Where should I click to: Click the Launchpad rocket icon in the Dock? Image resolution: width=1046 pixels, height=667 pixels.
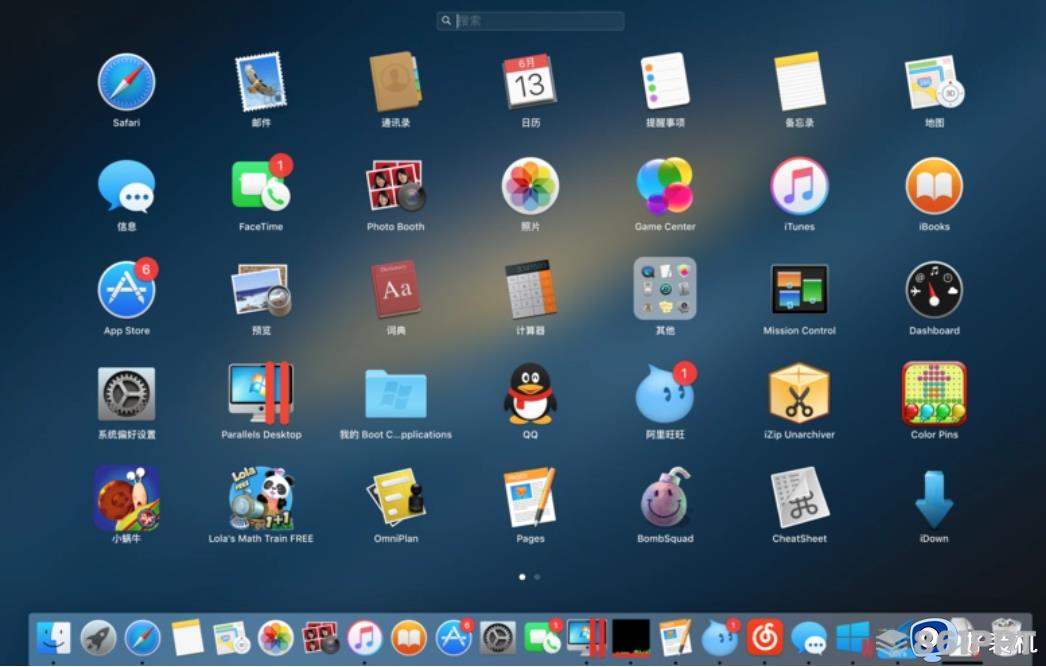point(98,638)
